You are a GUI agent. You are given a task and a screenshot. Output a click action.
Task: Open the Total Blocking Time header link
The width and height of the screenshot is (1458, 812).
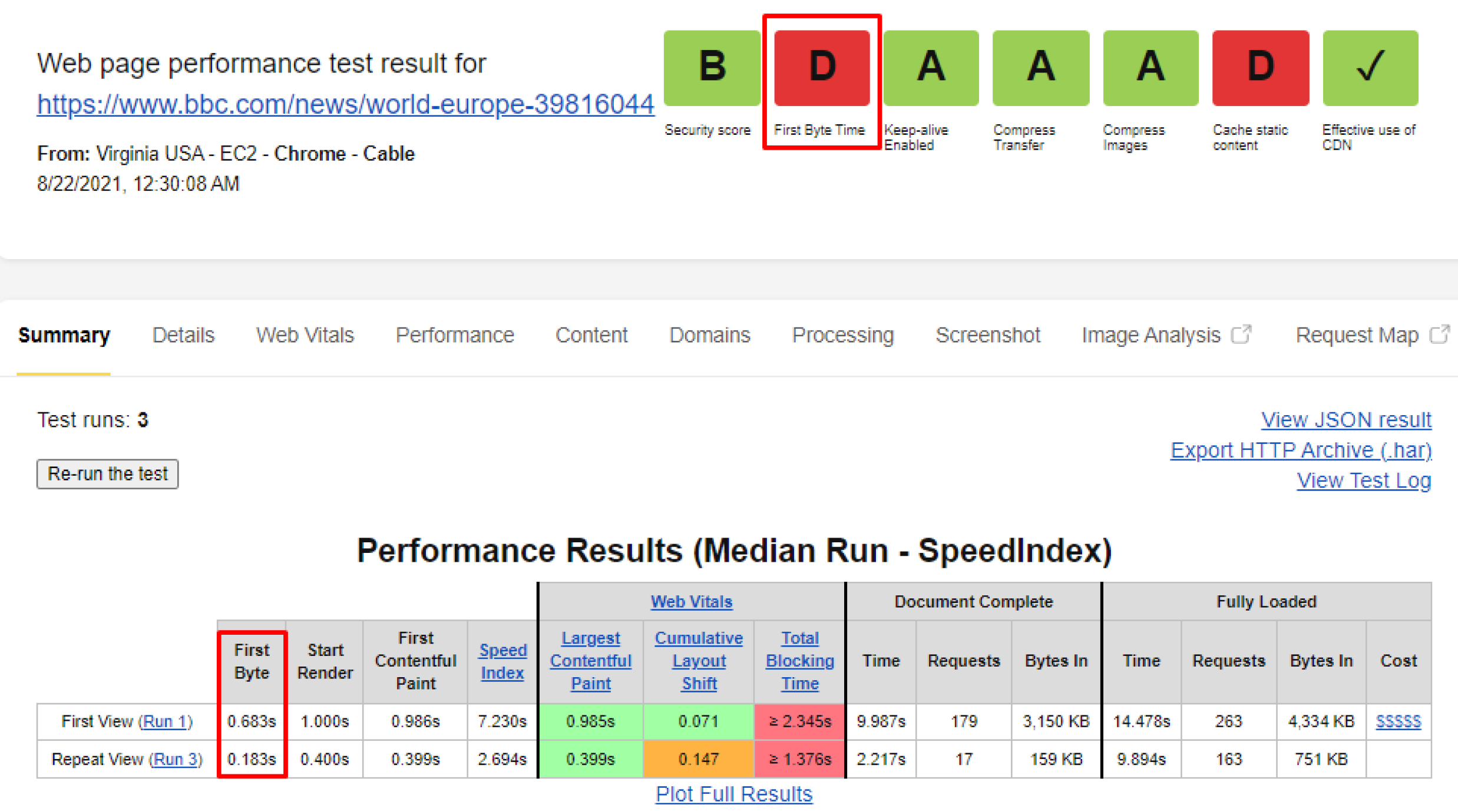coord(800,661)
